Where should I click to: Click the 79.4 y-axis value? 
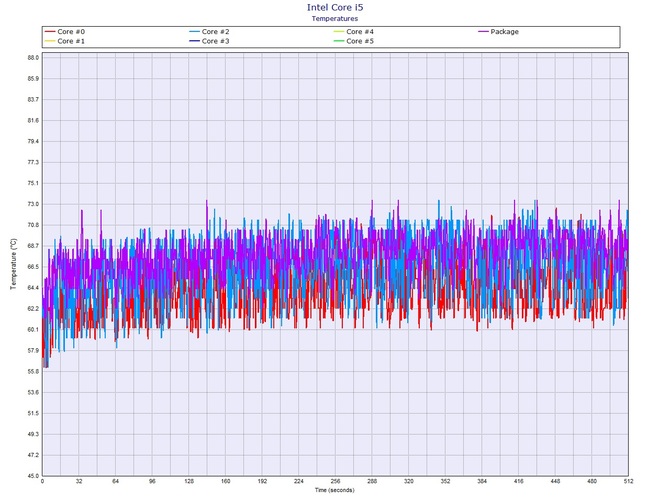point(33,141)
